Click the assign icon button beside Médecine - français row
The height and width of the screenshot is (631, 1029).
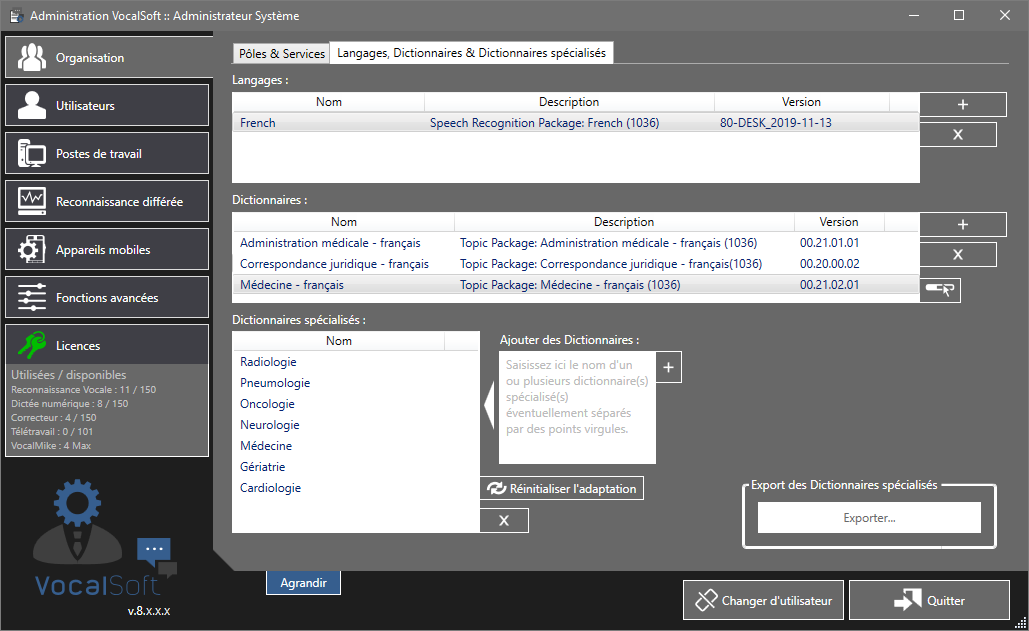click(940, 289)
